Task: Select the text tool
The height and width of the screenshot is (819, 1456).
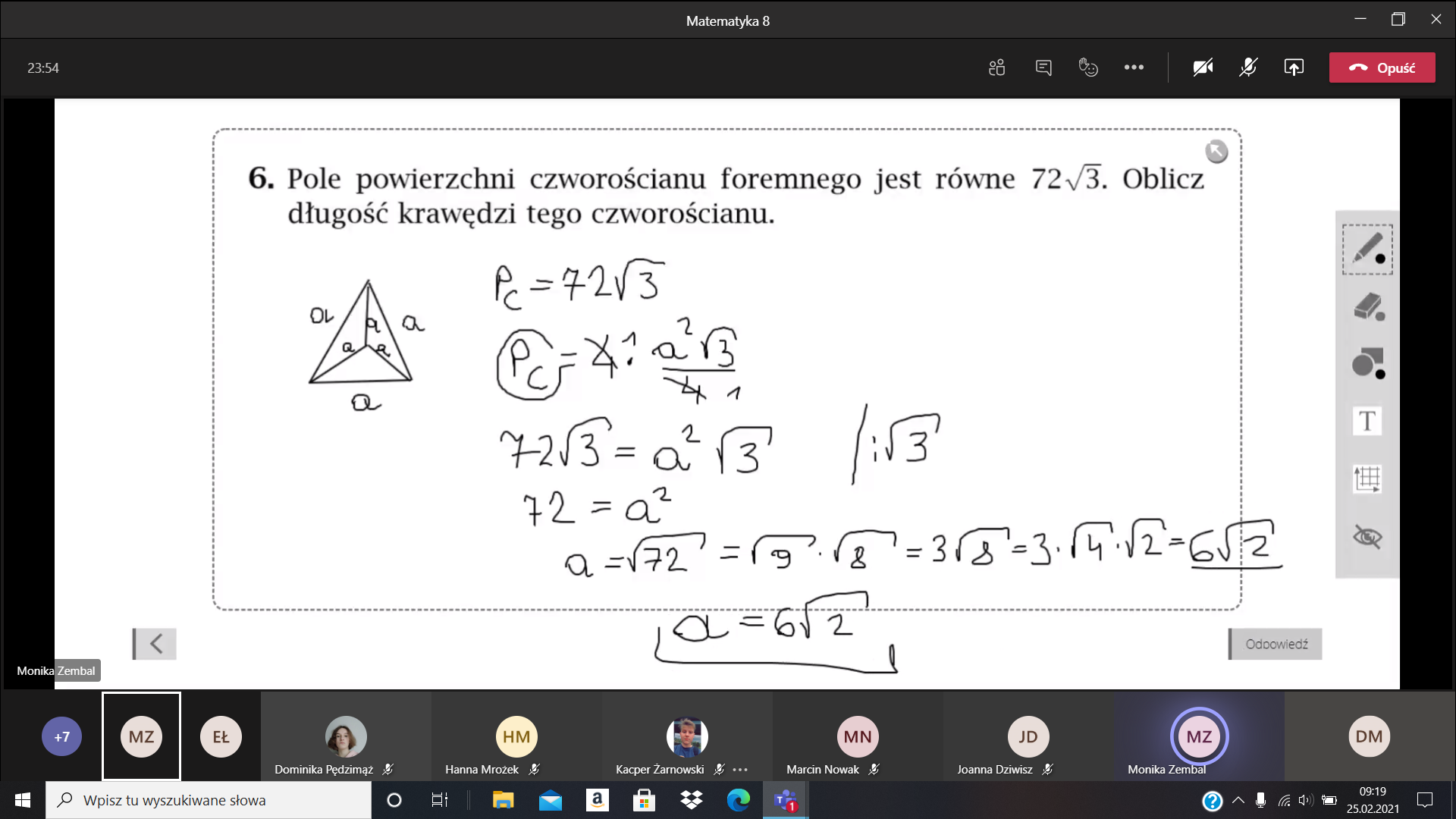Action: (x=1367, y=421)
